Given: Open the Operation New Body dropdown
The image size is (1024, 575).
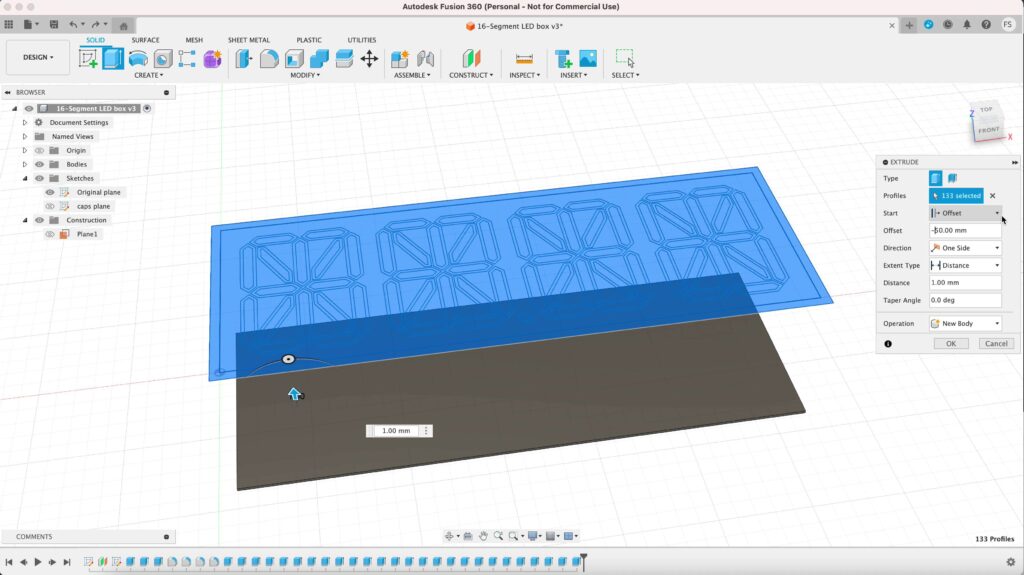Looking at the screenshot, I should (965, 324).
